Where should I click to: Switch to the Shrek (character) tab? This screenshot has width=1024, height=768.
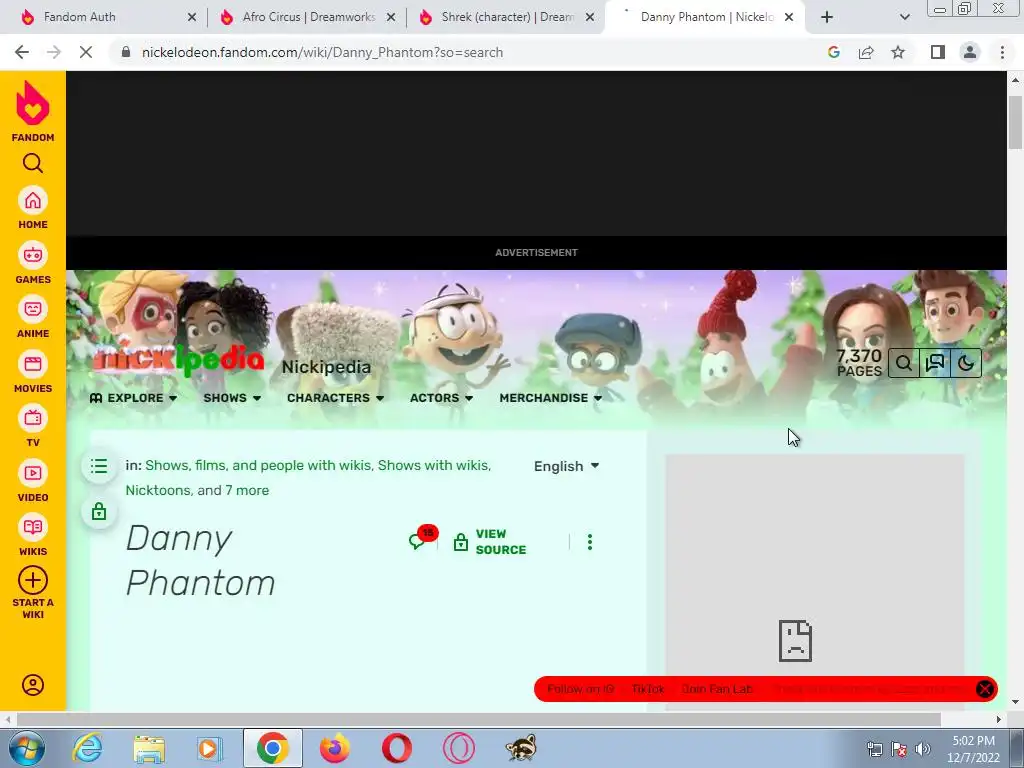507,17
